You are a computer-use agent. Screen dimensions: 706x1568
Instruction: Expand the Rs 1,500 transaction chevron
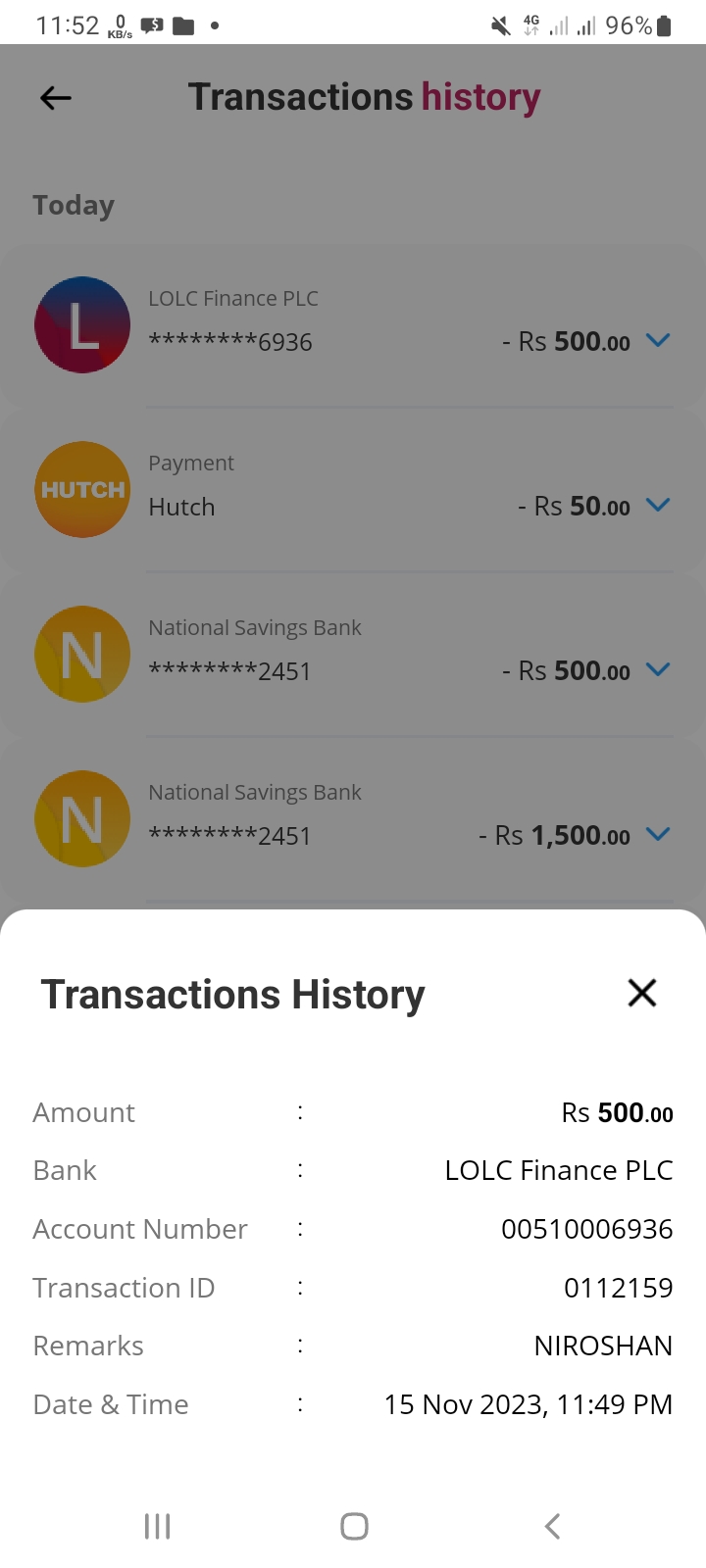658,834
